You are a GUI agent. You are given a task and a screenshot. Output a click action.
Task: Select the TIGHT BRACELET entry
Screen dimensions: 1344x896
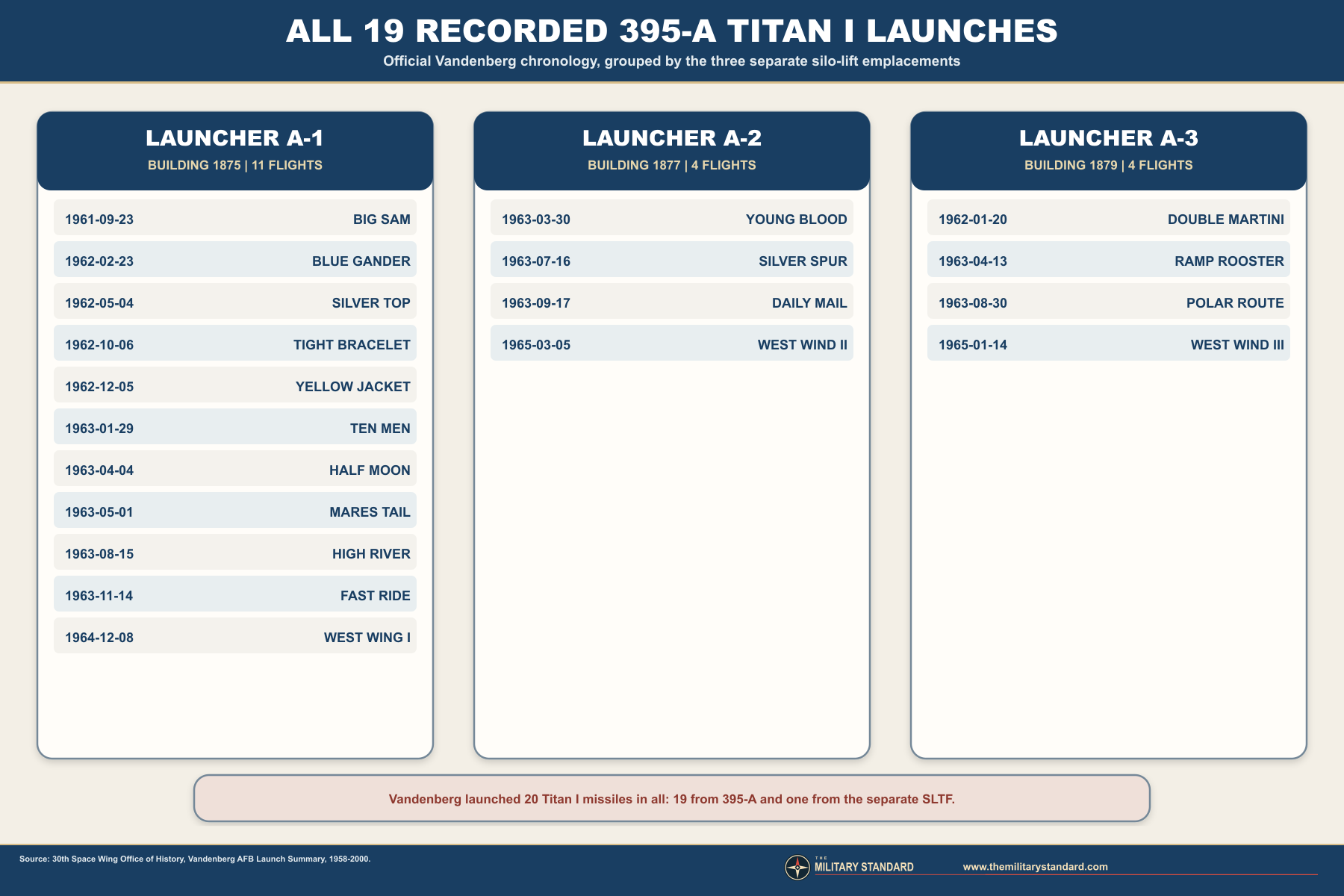235,343
